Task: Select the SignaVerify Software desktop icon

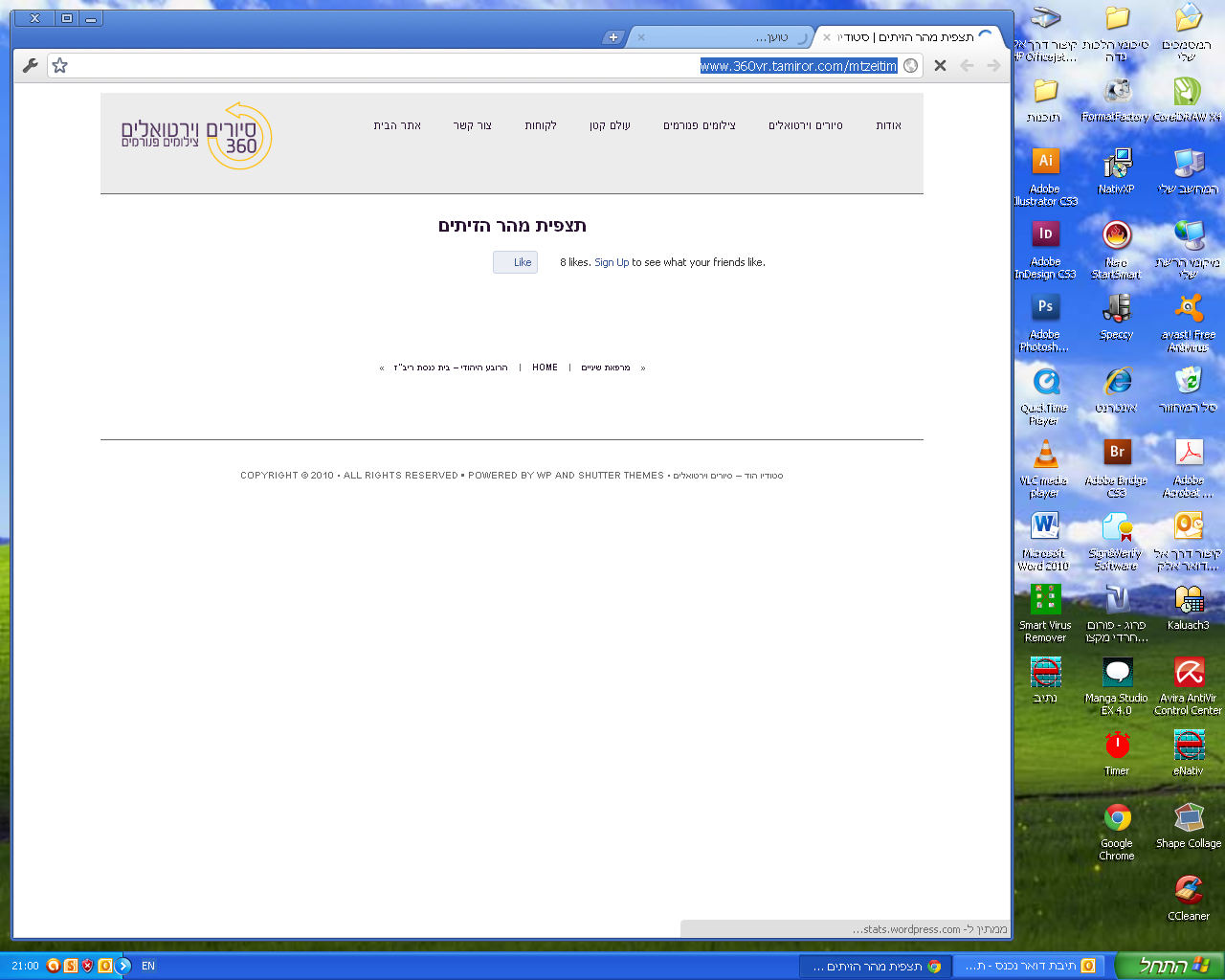Action: [1117, 541]
